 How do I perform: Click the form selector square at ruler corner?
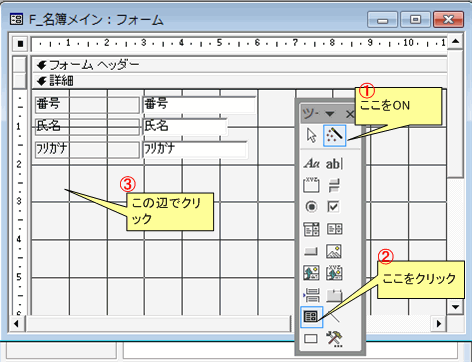click(x=20, y=44)
